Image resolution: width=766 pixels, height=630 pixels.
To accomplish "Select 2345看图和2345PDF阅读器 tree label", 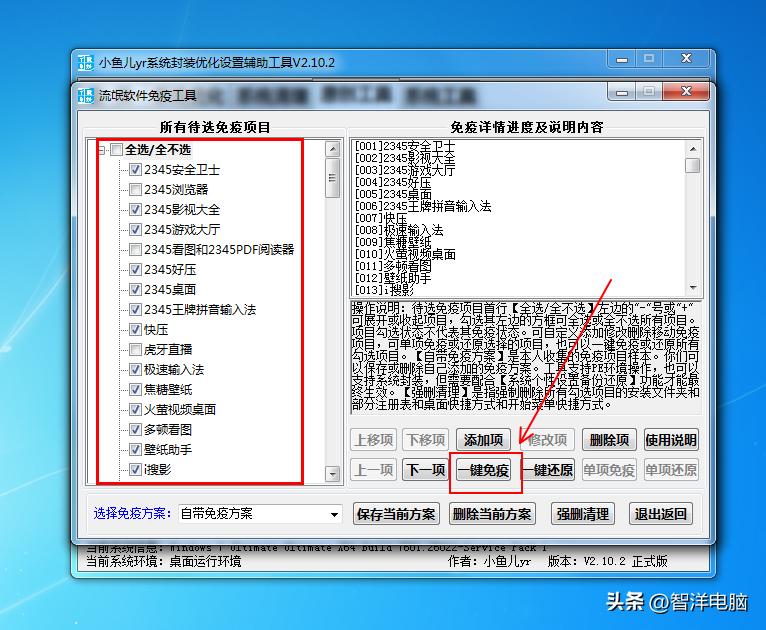I will tap(219, 250).
